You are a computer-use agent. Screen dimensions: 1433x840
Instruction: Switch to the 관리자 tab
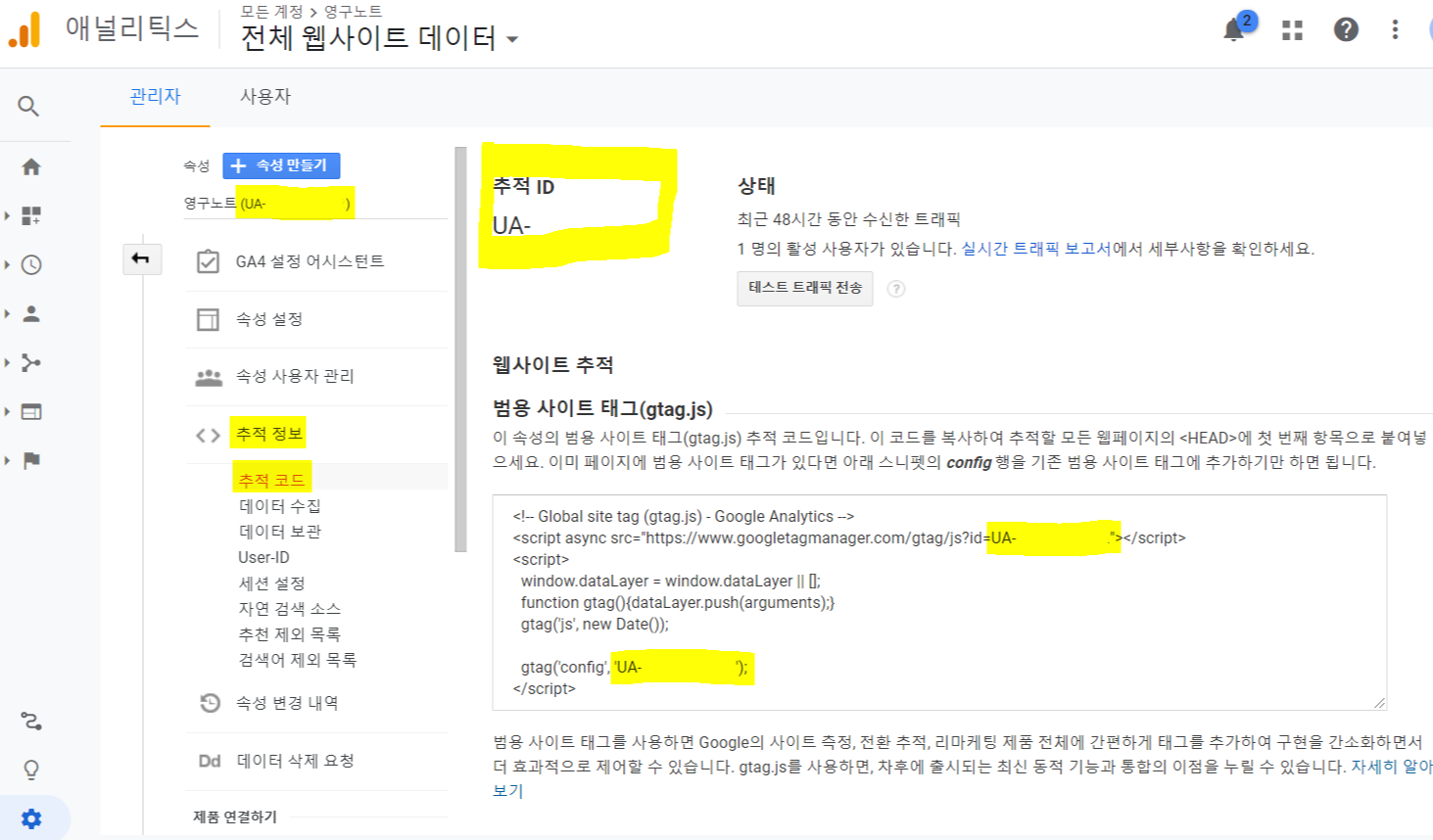tap(156, 97)
